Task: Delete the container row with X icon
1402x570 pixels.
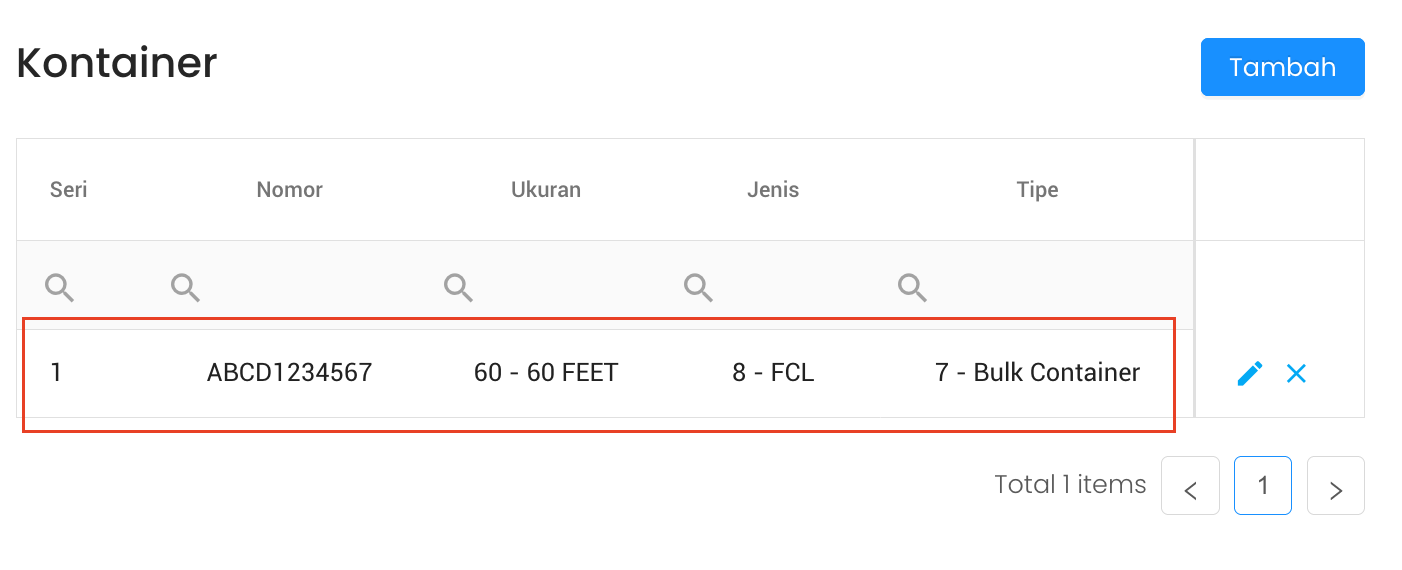Action: (x=1296, y=374)
